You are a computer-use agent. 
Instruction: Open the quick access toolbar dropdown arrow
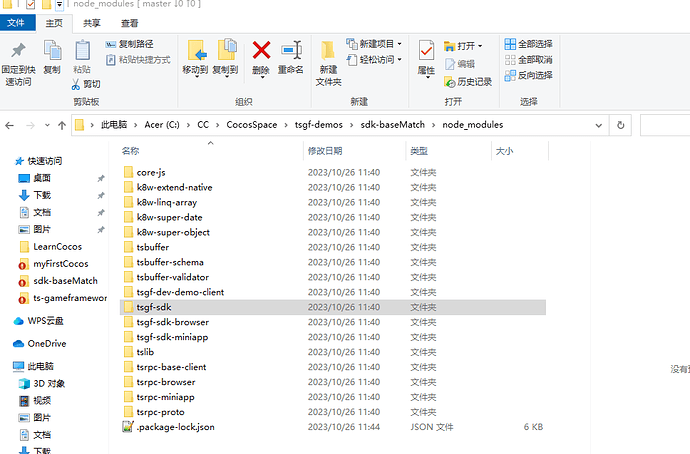[x=59, y=5]
